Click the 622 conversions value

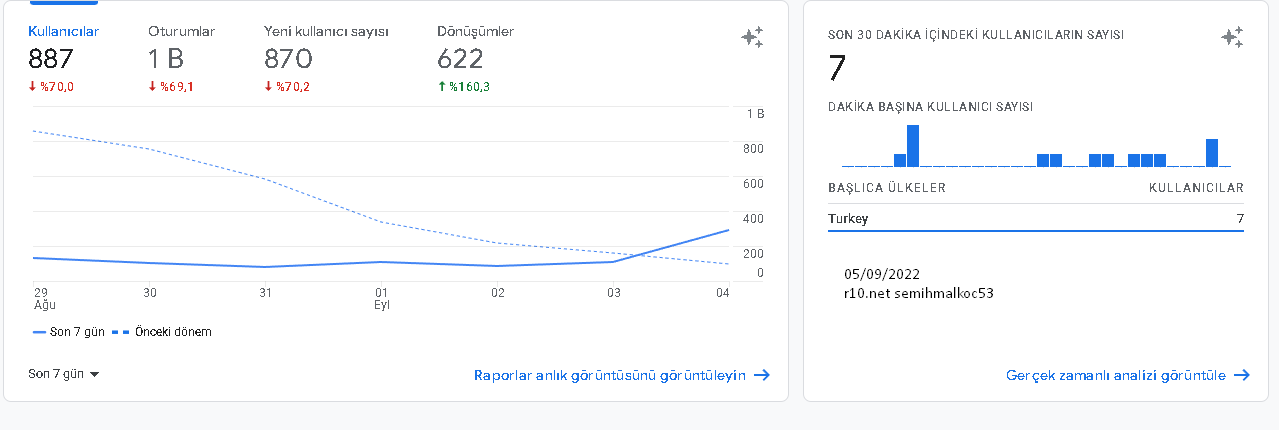(460, 59)
